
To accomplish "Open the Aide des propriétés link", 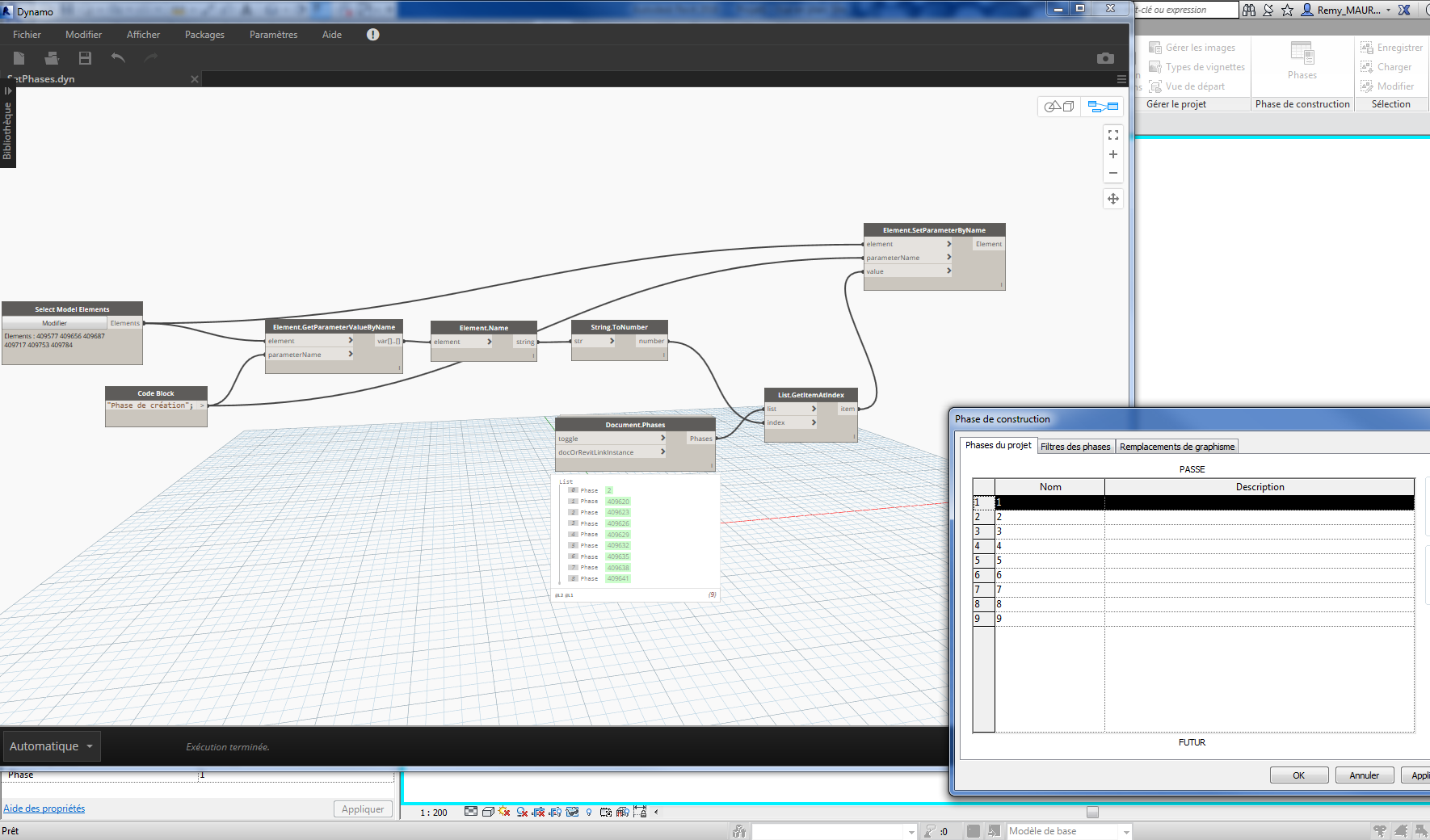I will coord(44,808).
